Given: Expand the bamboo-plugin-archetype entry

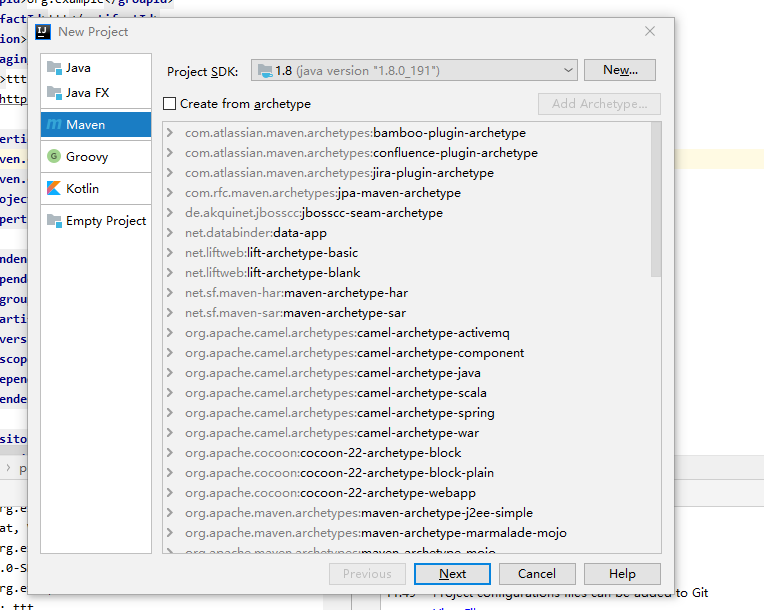Looking at the screenshot, I should coord(170,133).
